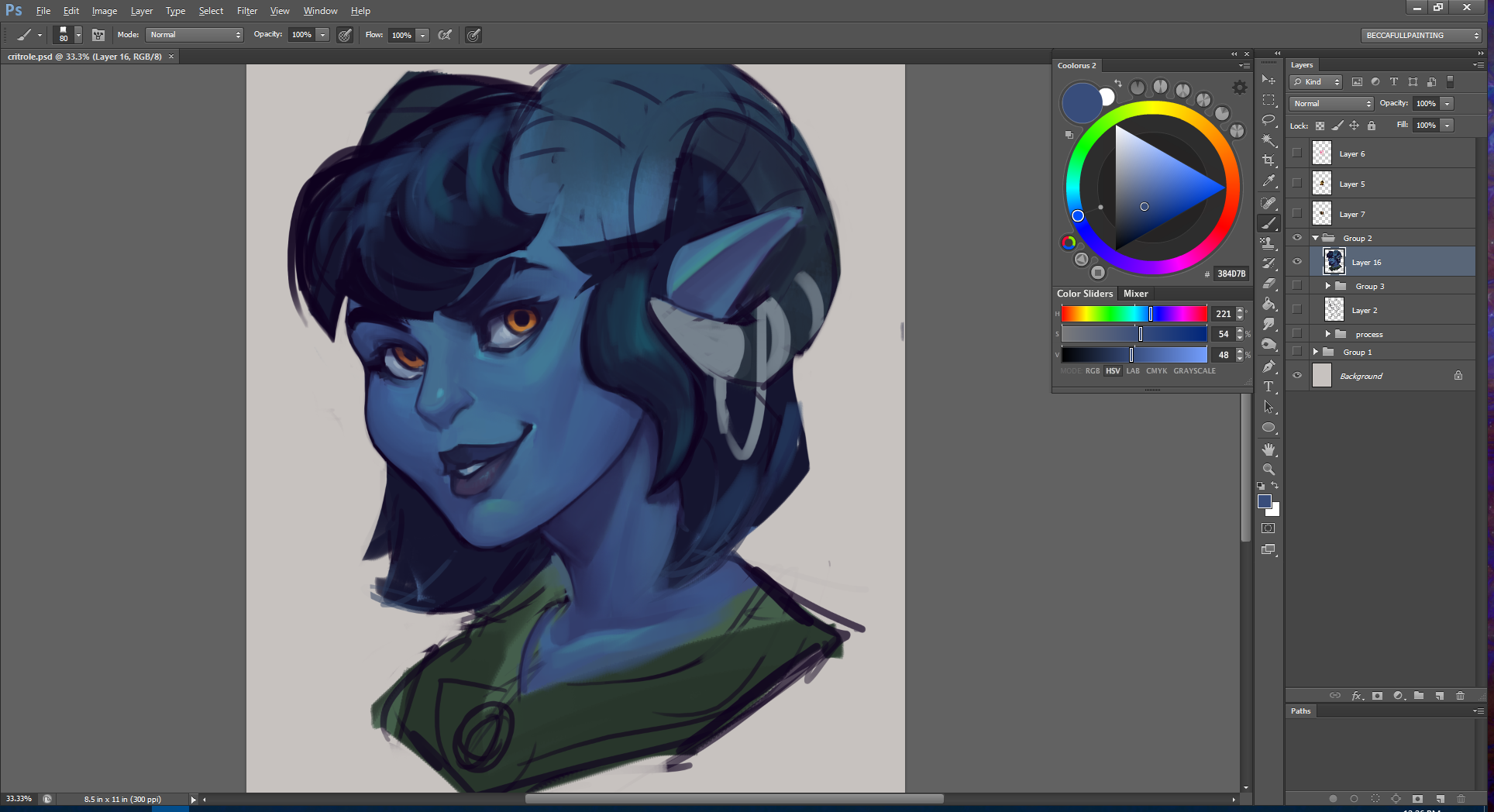Switch to the Mixer tab
Viewport: 1494px width, 812px height.
pyautogui.click(x=1135, y=294)
